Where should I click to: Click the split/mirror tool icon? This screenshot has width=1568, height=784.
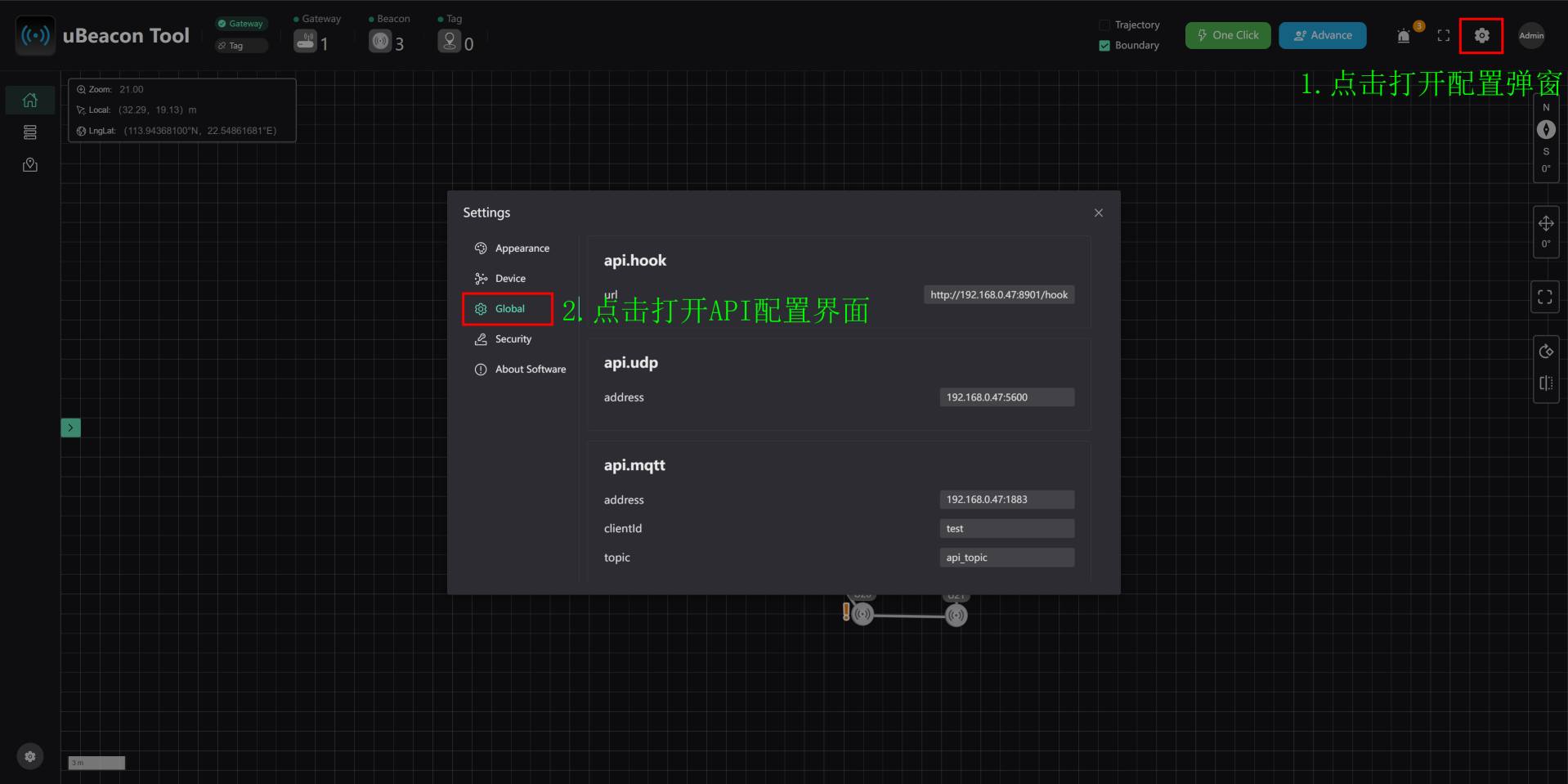coord(1546,383)
